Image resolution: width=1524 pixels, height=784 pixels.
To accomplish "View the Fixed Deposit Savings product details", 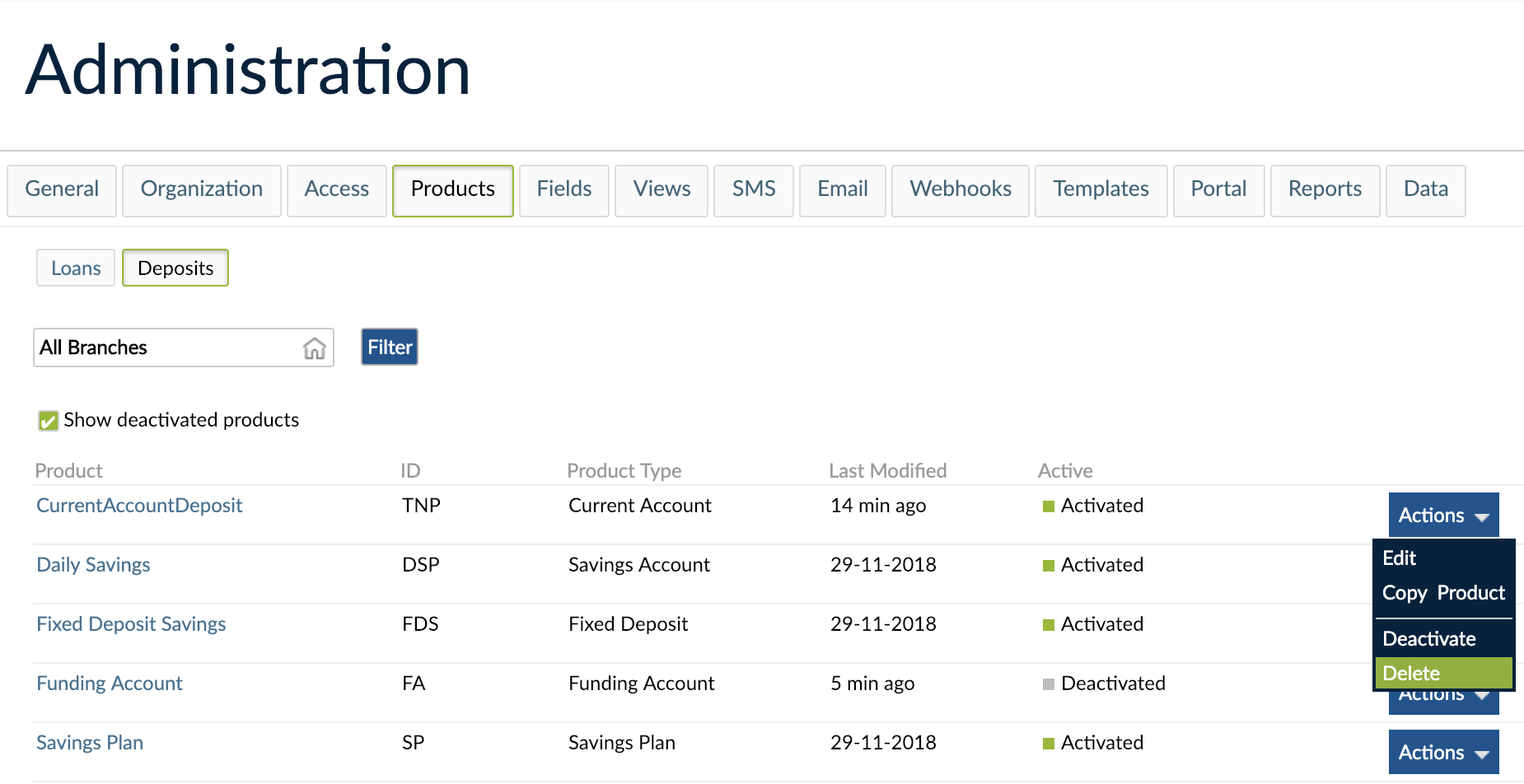I will [130, 623].
